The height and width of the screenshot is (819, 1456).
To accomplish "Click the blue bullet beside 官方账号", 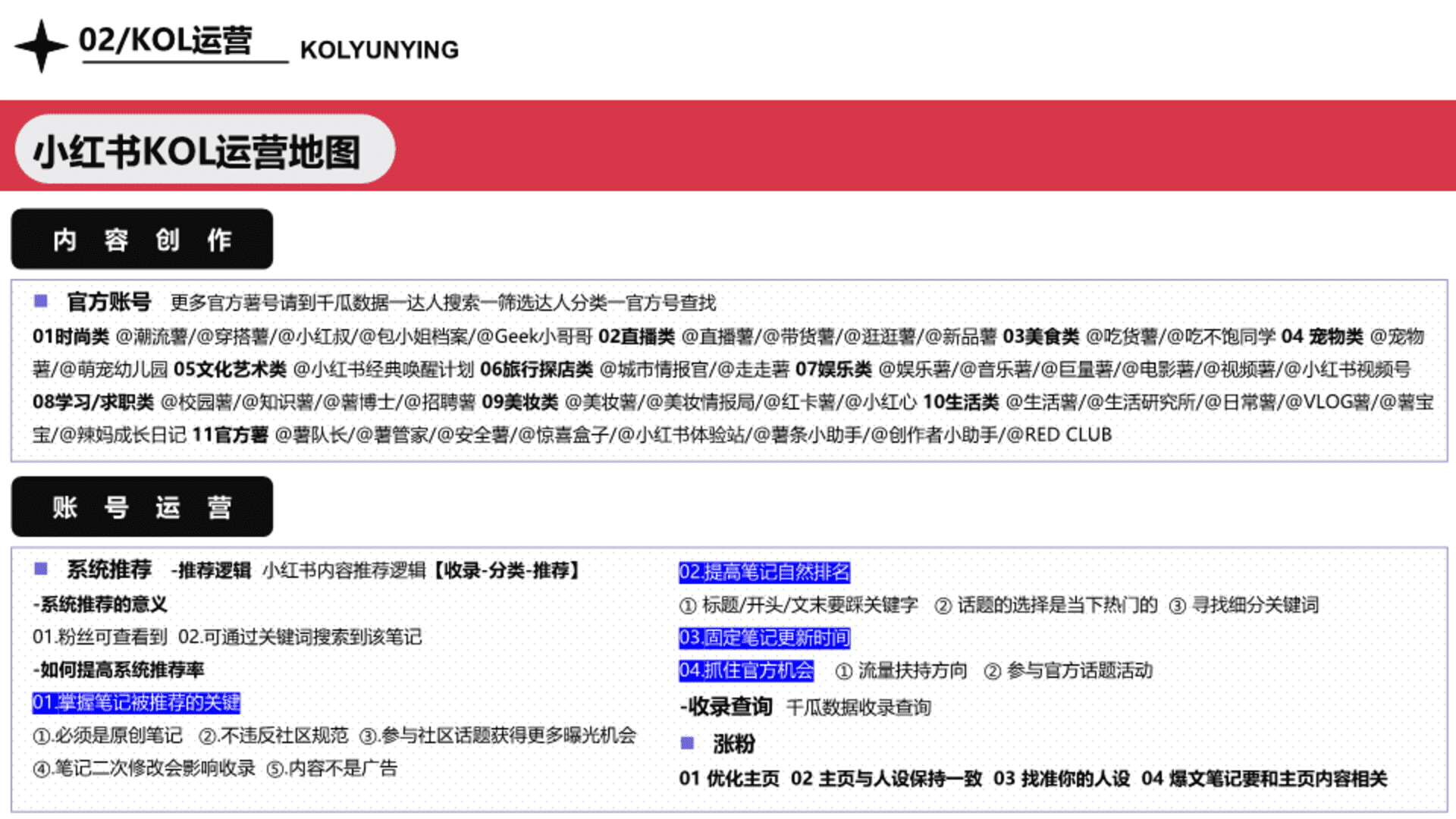I will (41, 301).
